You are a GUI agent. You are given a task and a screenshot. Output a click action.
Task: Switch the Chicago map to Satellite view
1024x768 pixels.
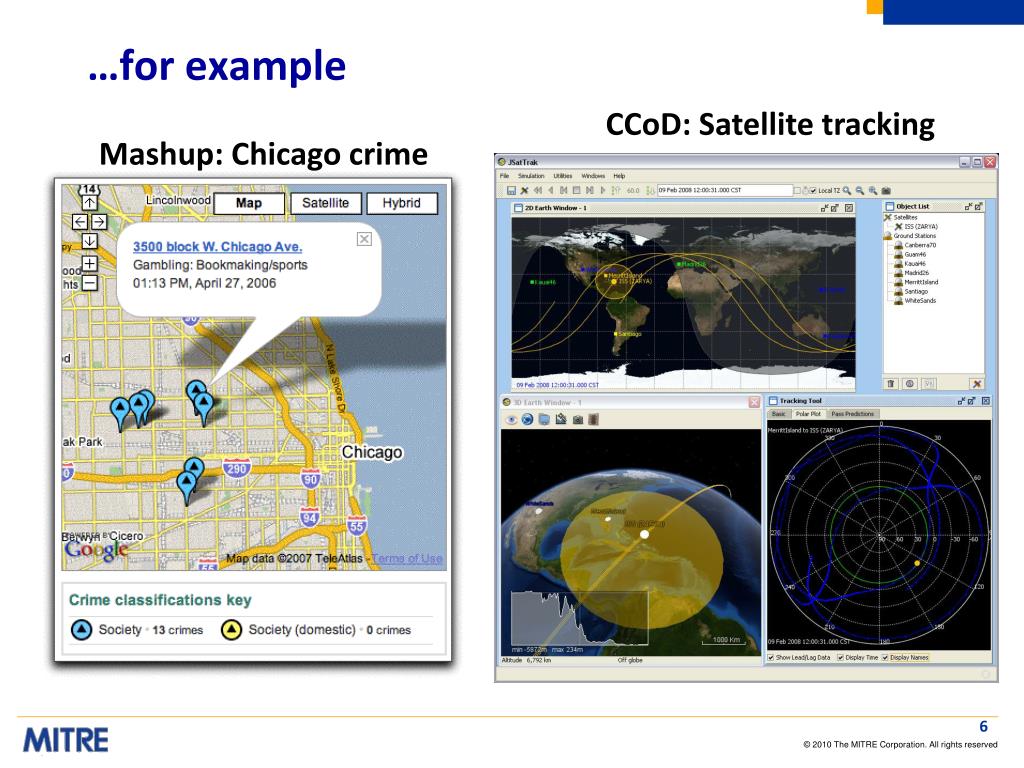[x=325, y=203]
